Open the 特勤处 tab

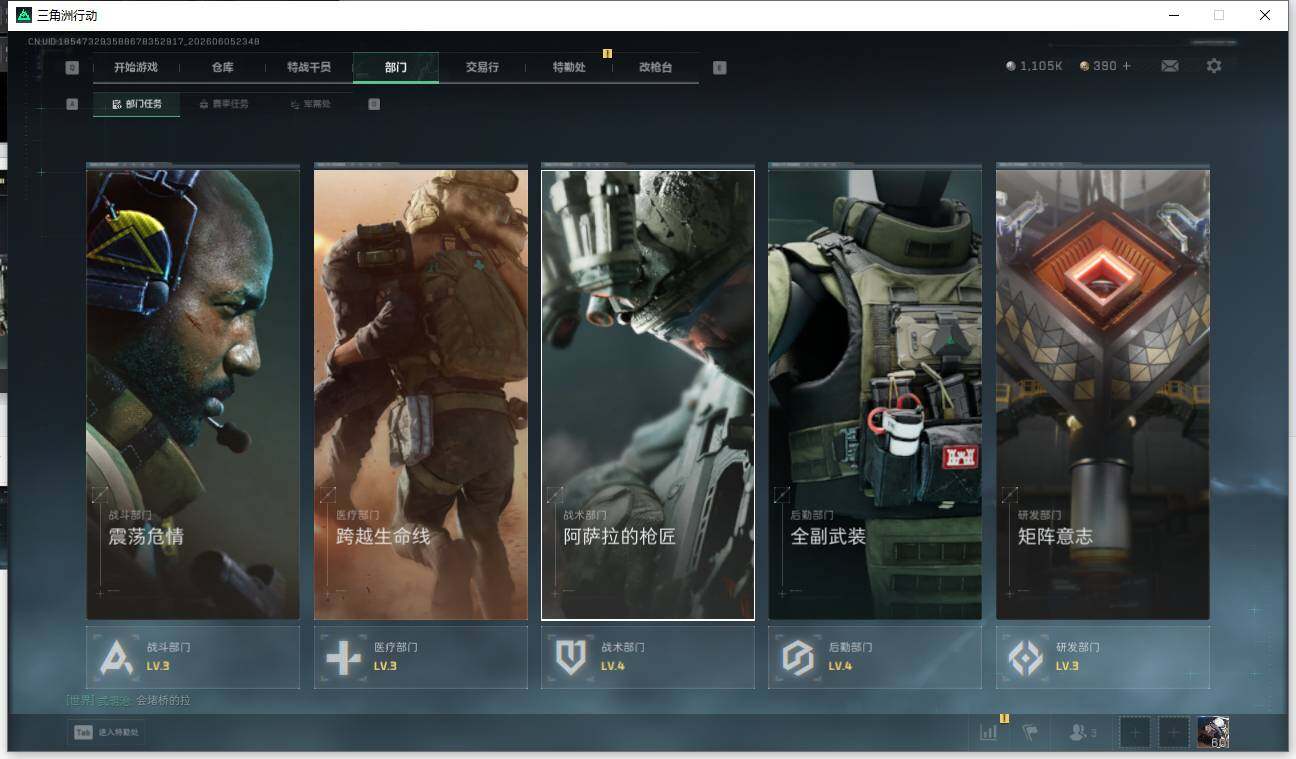tap(569, 67)
